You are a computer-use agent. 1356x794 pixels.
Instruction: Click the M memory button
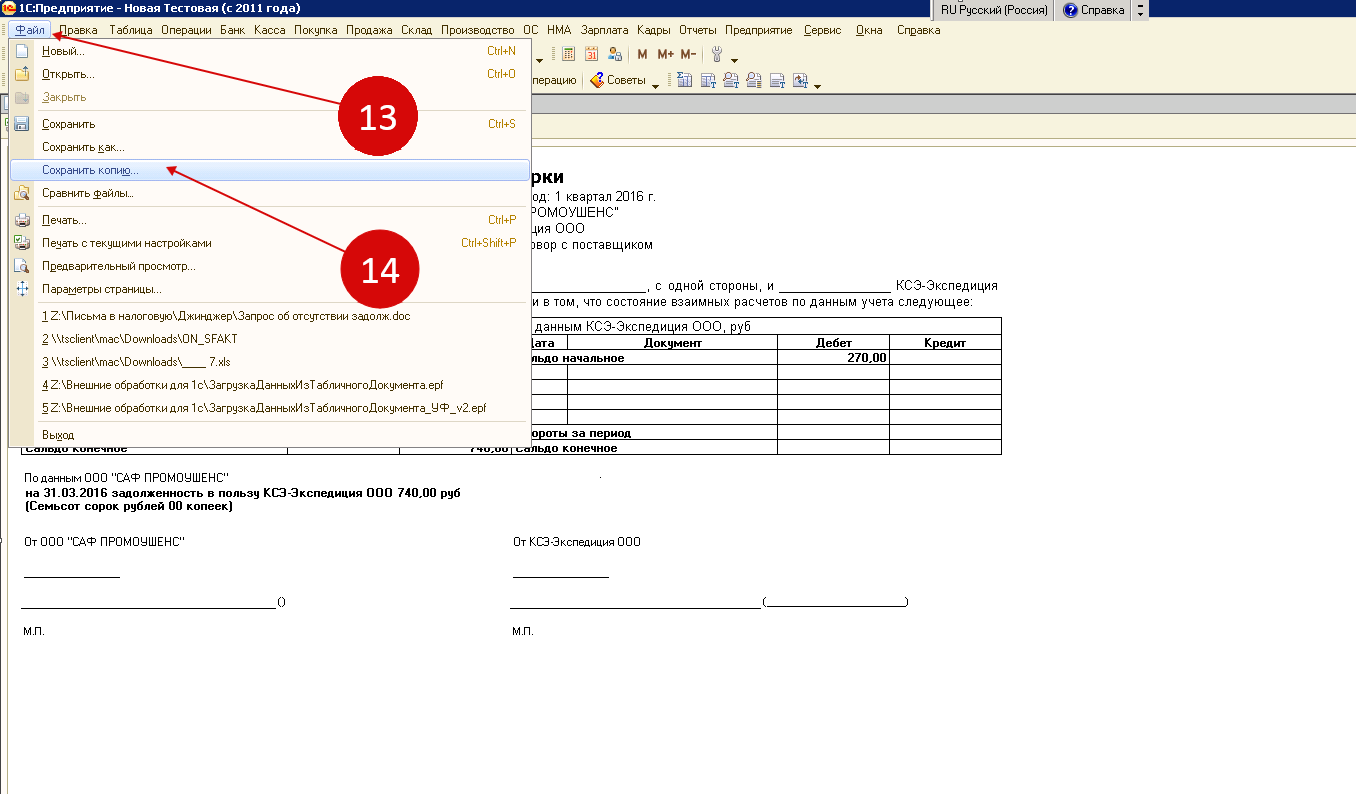642,54
